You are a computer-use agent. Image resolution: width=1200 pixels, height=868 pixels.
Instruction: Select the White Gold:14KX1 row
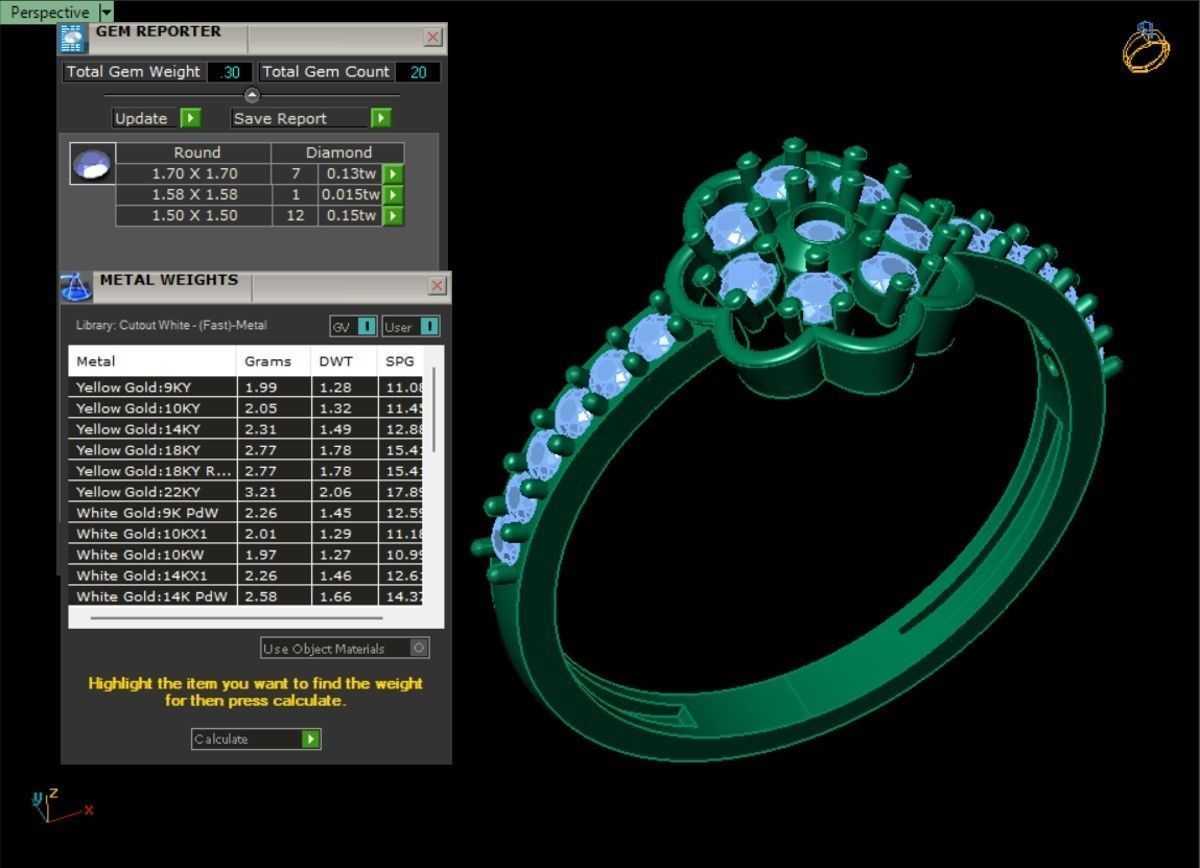(x=247, y=576)
